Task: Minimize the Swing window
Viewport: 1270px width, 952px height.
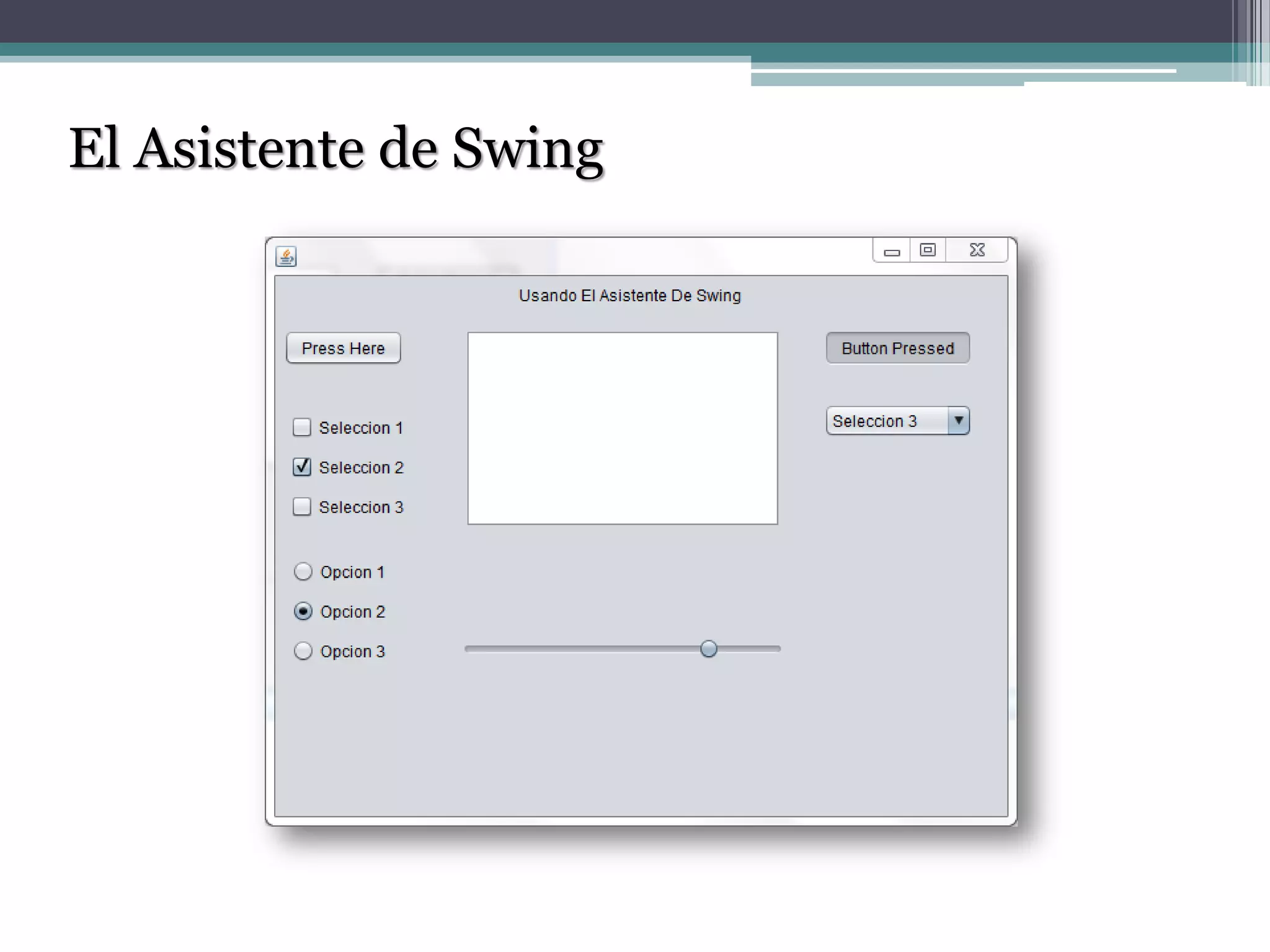Action: point(892,250)
